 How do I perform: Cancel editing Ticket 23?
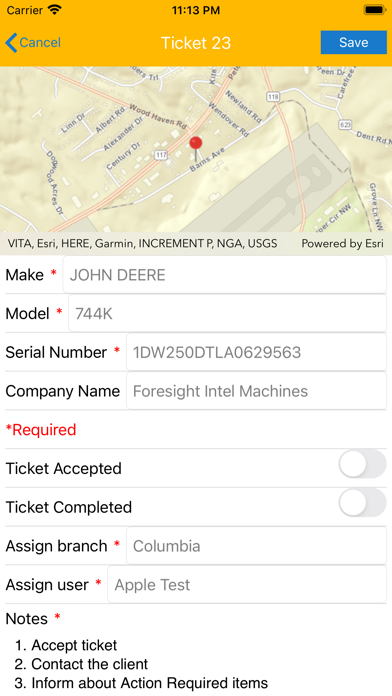click(33, 43)
